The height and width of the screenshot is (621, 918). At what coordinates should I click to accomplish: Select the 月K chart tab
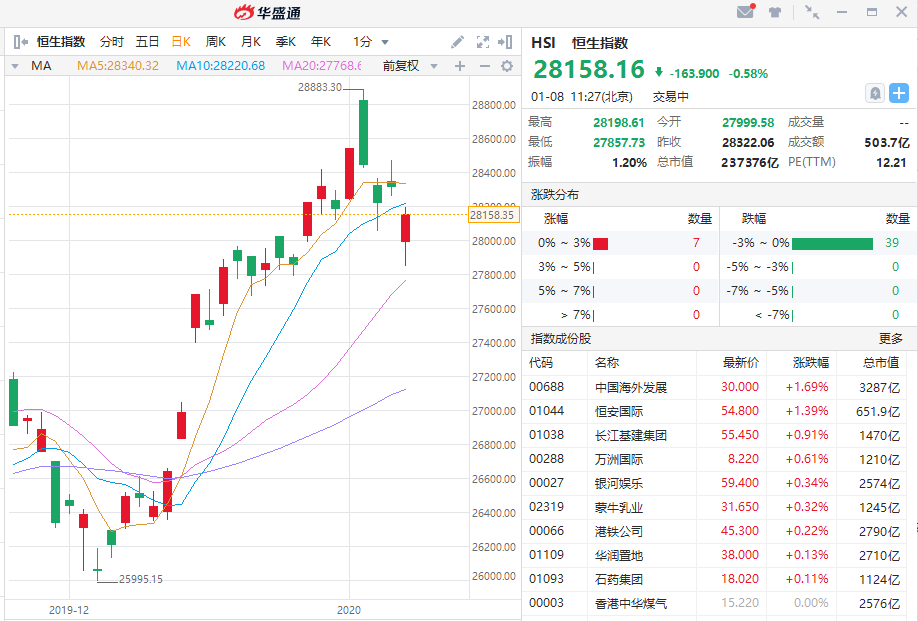coord(251,42)
